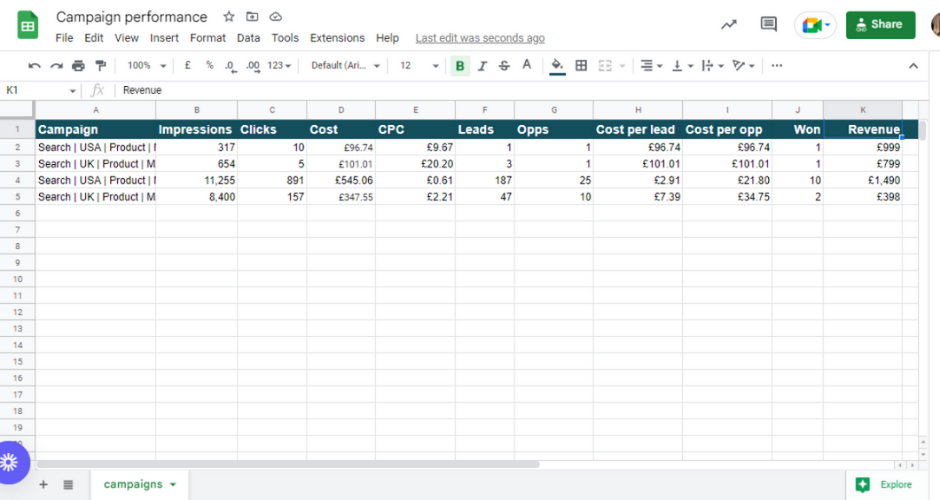Screen dimensions: 940x500
Task: Click 'Last edit was seconds ago' link
Action: pyautogui.click(x=480, y=38)
